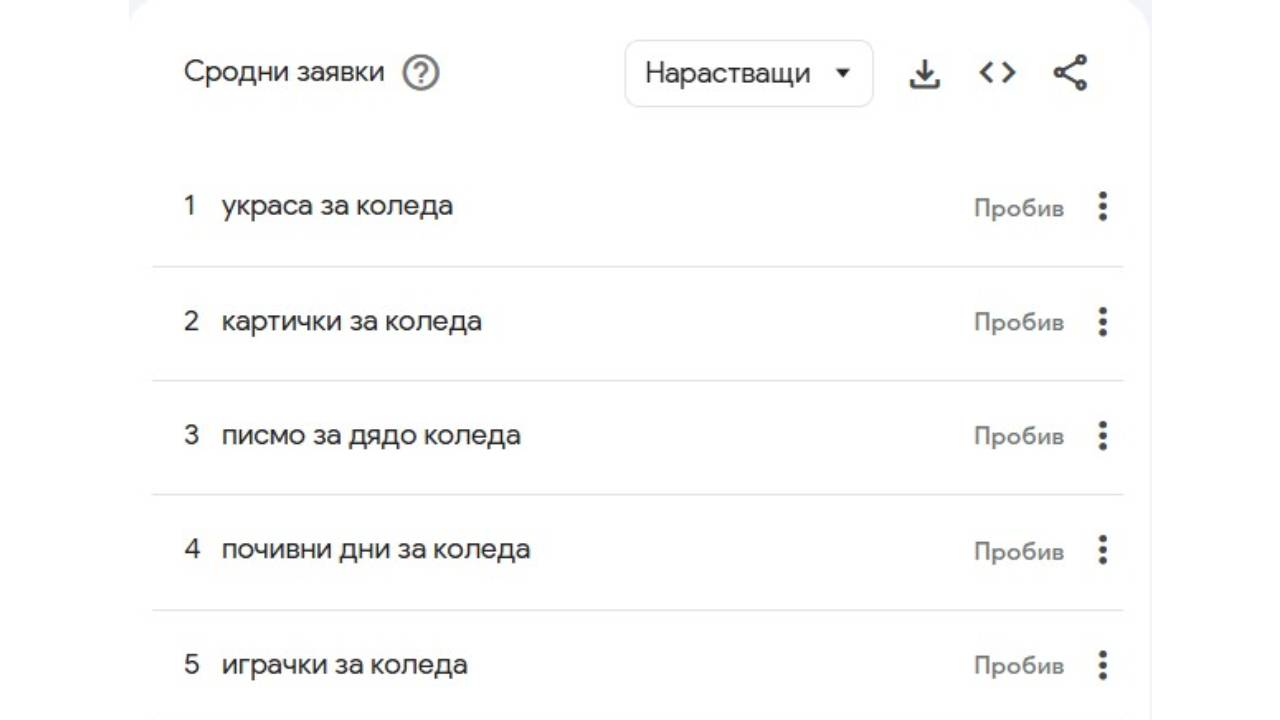The height and width of the screenshot is (720, 1280).
Task: Click the query "почивни дни за коледа"
Action: click(375, 550)
